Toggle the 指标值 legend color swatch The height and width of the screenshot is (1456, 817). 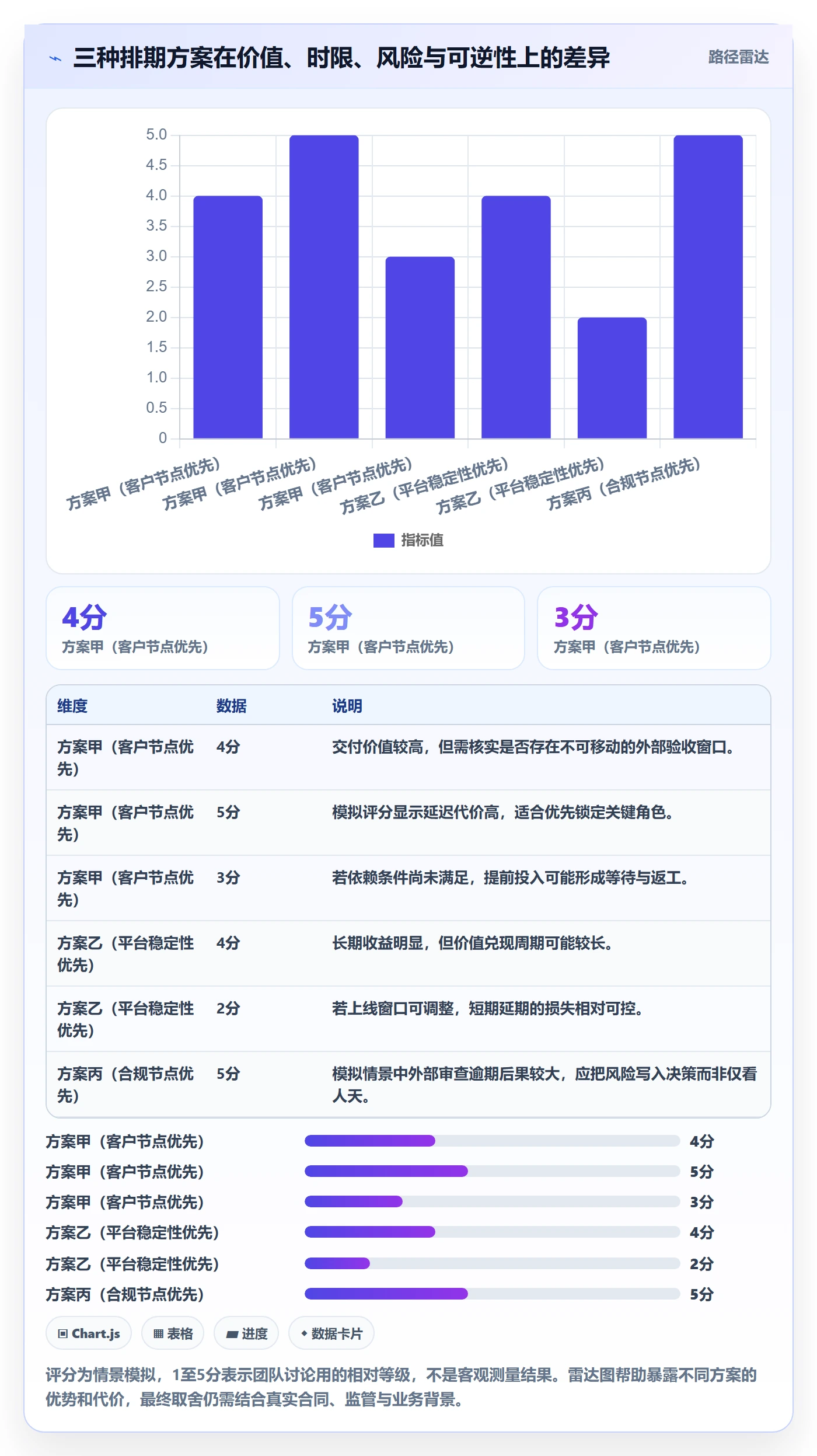pyautogui.click(x=383, y=541)
